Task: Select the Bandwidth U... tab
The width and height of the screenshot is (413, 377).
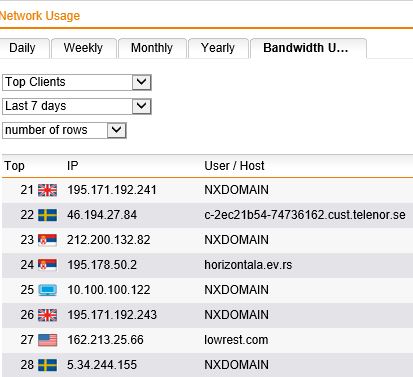Action: coord(308,48)
